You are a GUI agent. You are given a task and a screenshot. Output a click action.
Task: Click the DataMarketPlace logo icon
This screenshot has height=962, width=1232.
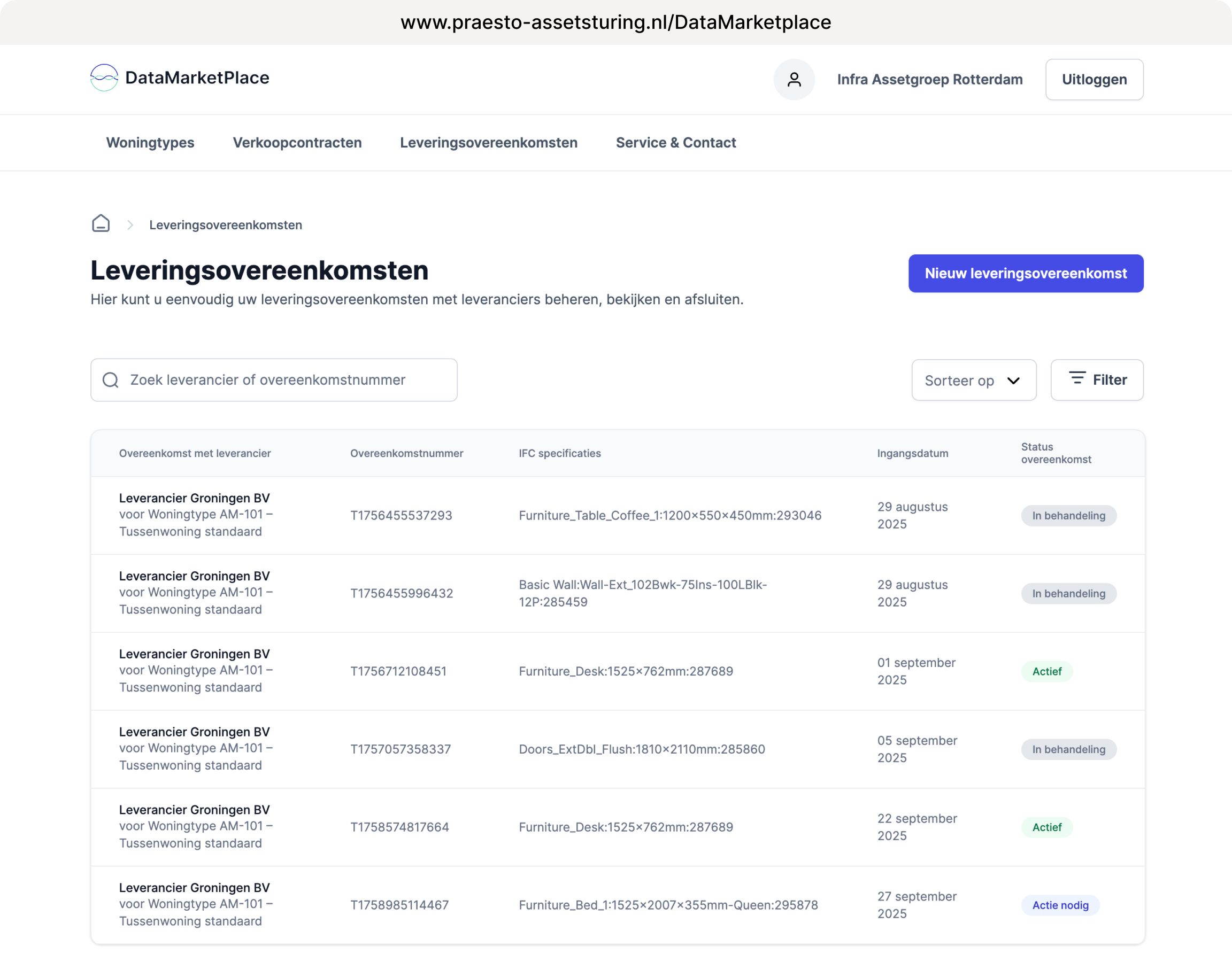[104, 78]
